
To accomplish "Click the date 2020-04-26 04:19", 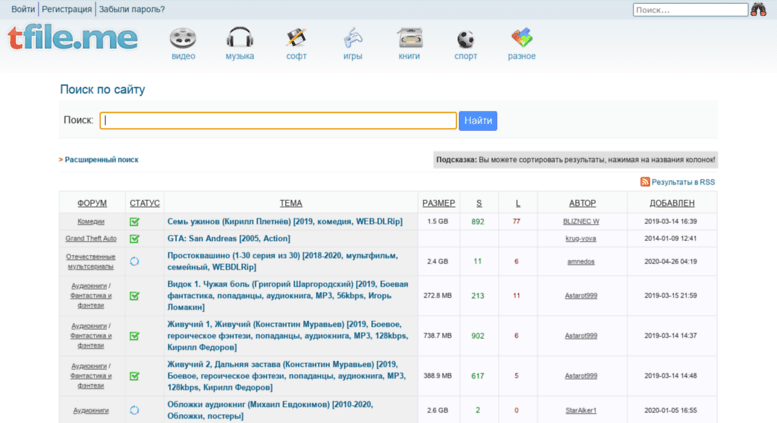I will click(670, 262).
